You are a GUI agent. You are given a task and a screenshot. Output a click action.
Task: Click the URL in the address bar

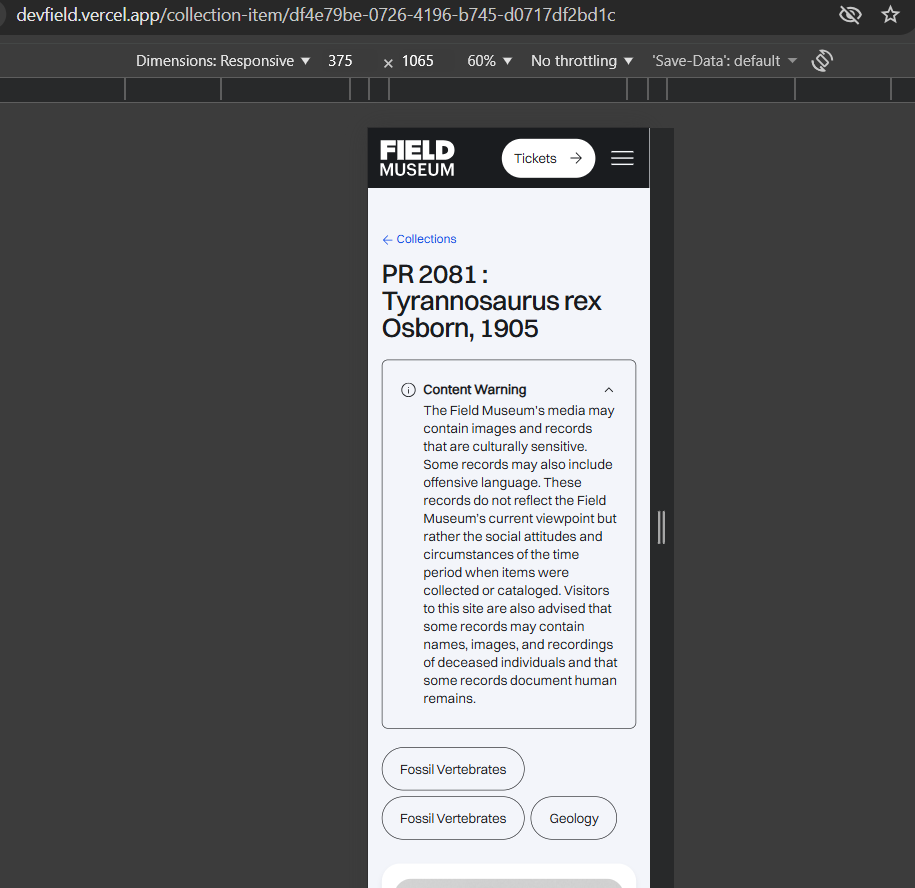click(x=316, y=15)
